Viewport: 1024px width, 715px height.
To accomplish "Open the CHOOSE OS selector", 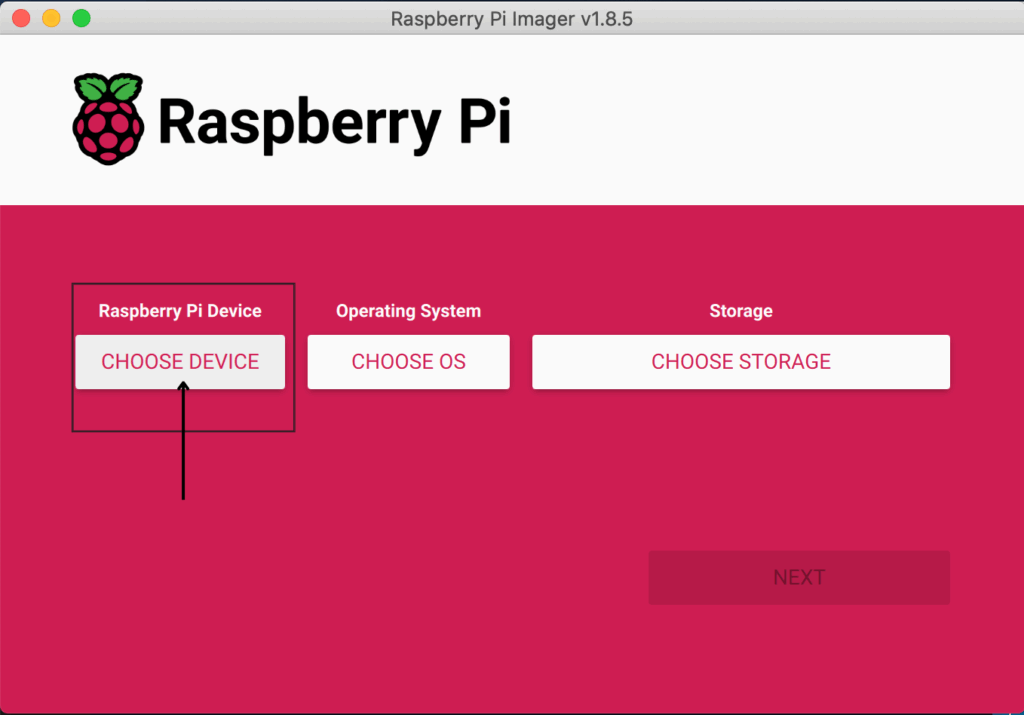I will 409,362.
